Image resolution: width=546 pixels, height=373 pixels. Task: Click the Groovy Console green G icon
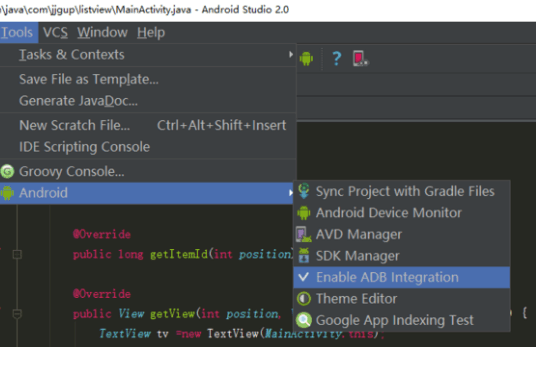[7, 171]
